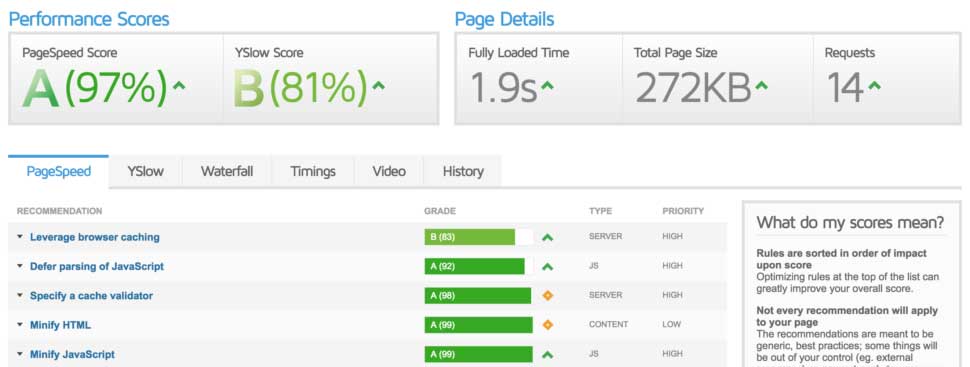
Task: Click the TYPE column header
Action: [600, 211]
